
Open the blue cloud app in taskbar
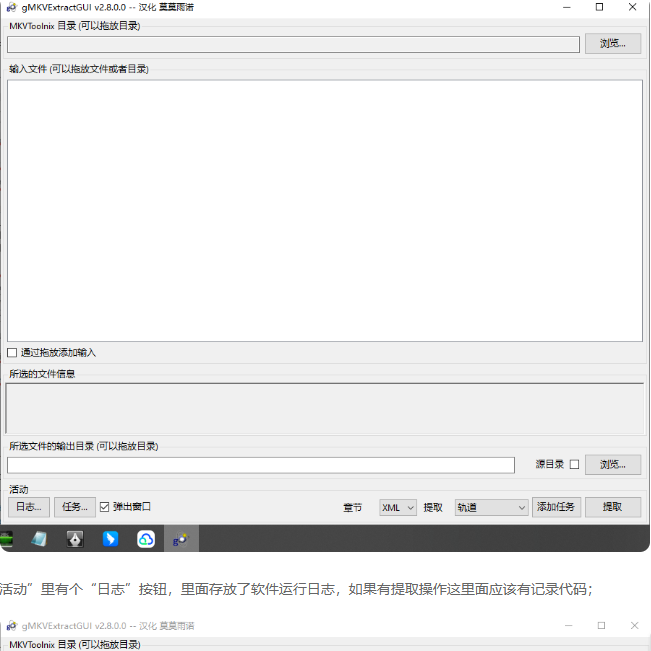pyautogui.click(x=146, y=539)
